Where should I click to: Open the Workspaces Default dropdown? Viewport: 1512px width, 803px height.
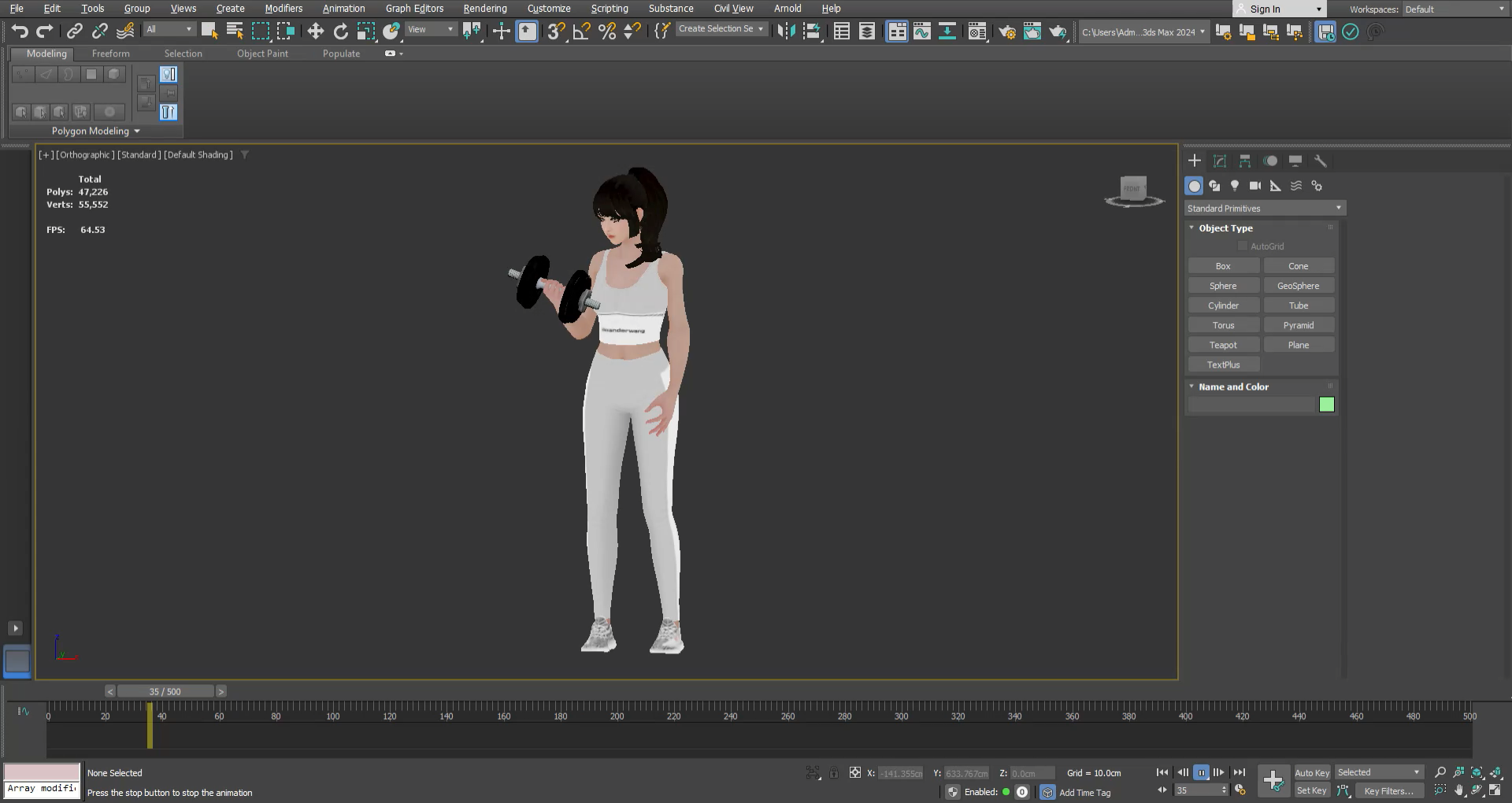click(x=1454, y=9)
